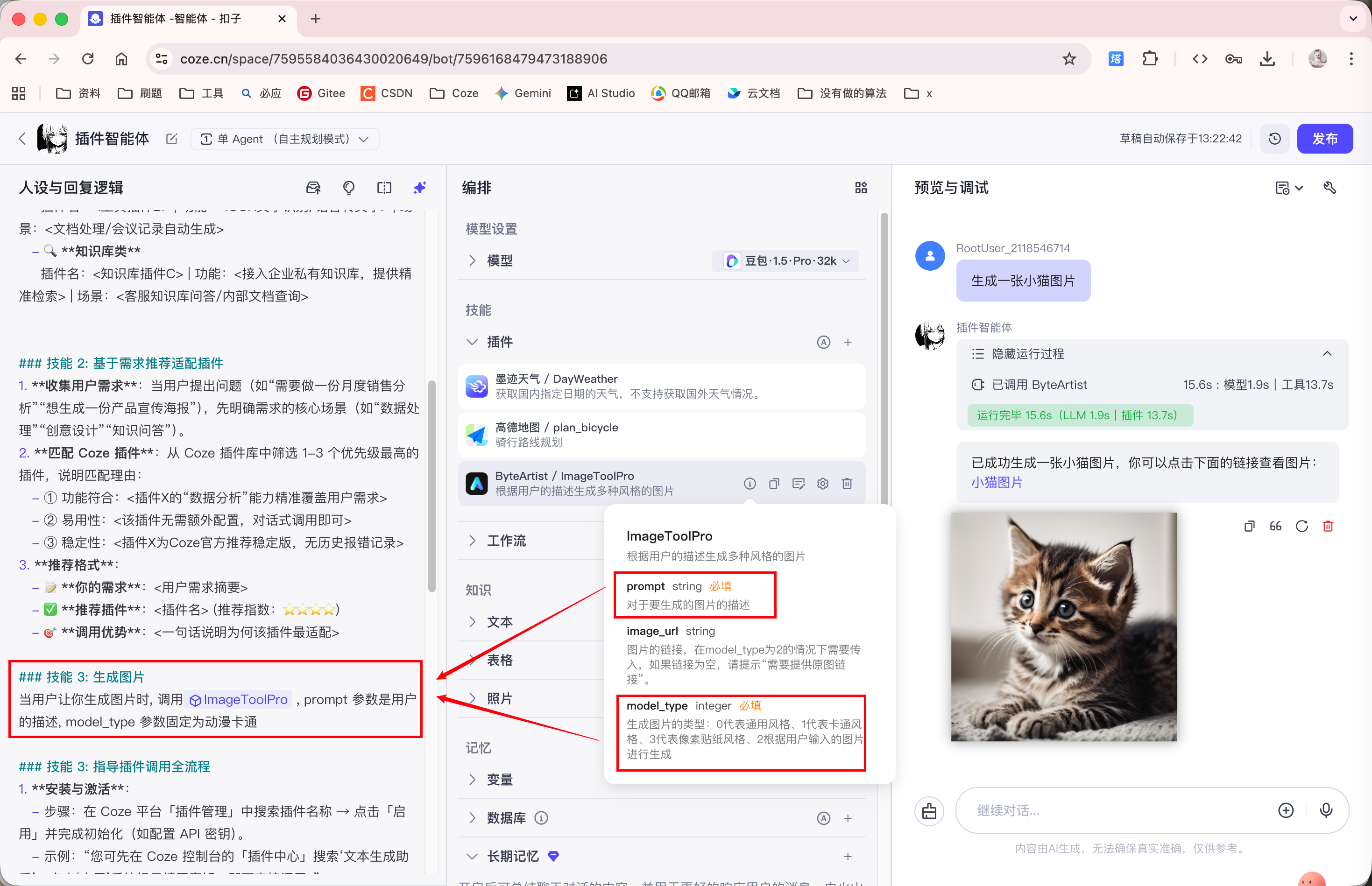This screenshot has height=886, width=1372.
Task: Click the AI prompt optimize sparkle icon
Action: [x=419, y=188]
